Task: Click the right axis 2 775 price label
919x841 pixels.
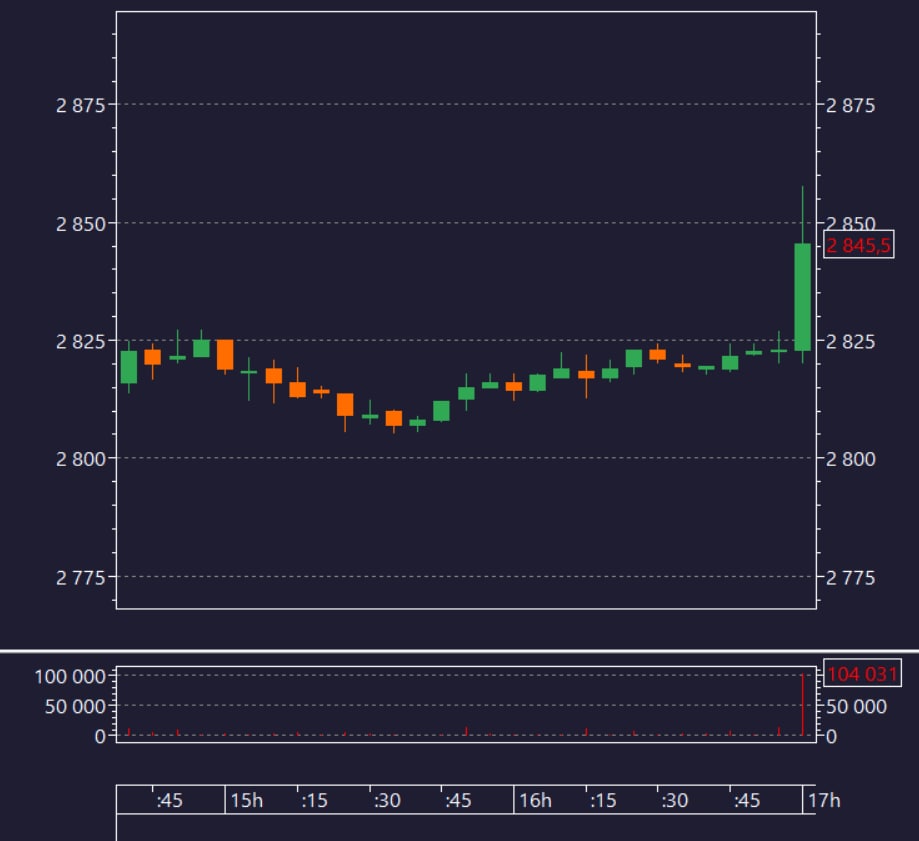Action: coord(850,578)
